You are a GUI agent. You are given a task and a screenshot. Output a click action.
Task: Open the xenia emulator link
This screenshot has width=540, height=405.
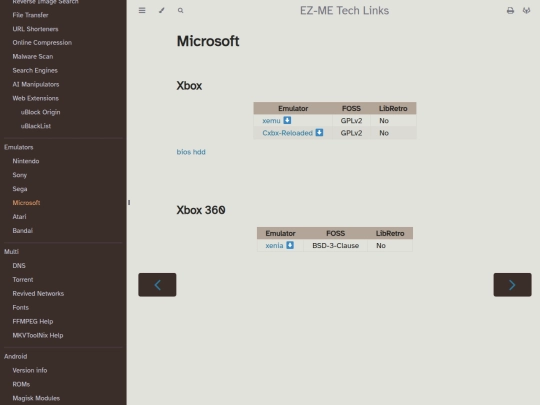pos(274,246)
